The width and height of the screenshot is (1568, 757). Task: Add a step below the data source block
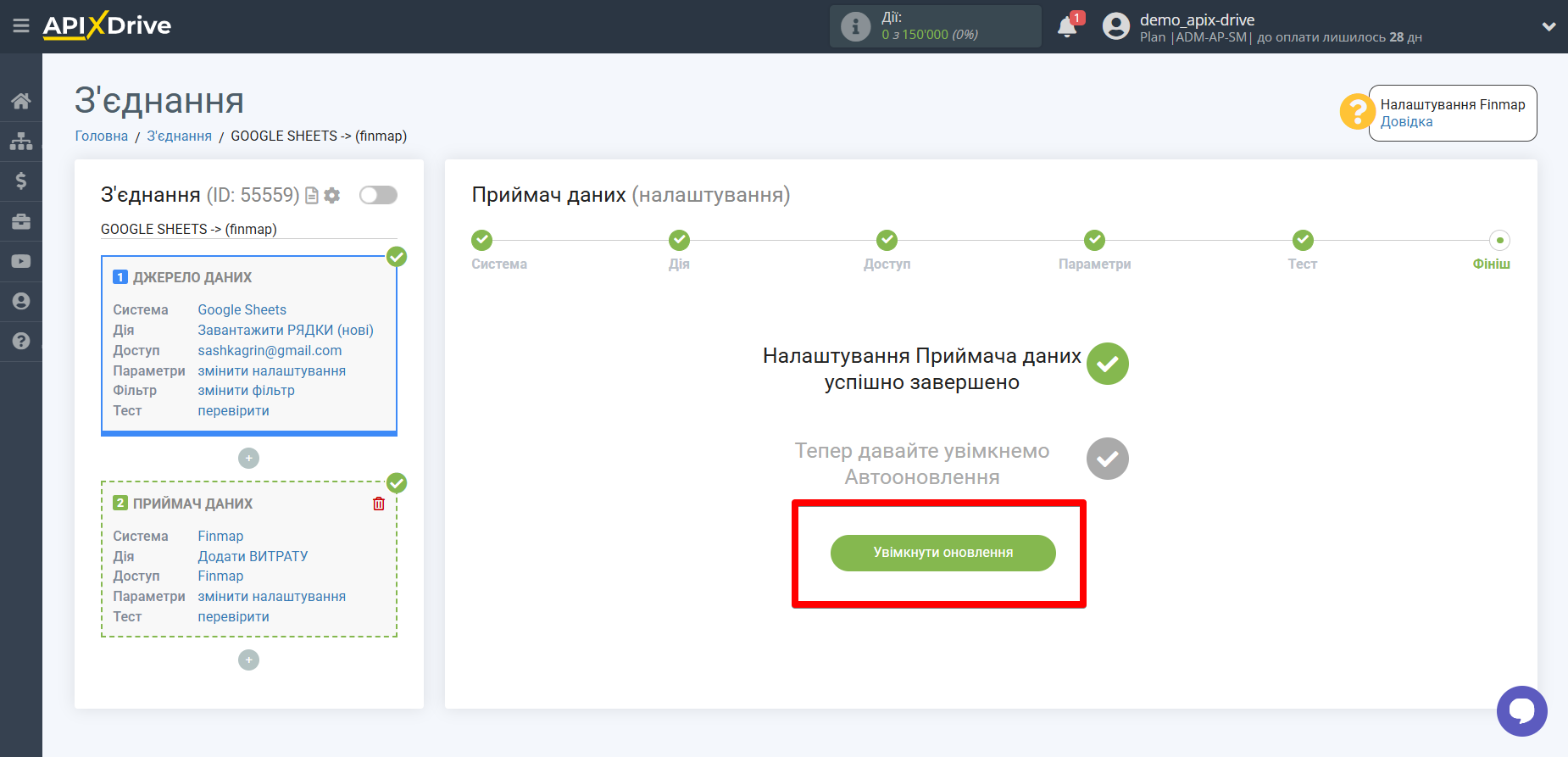(248, 459)
